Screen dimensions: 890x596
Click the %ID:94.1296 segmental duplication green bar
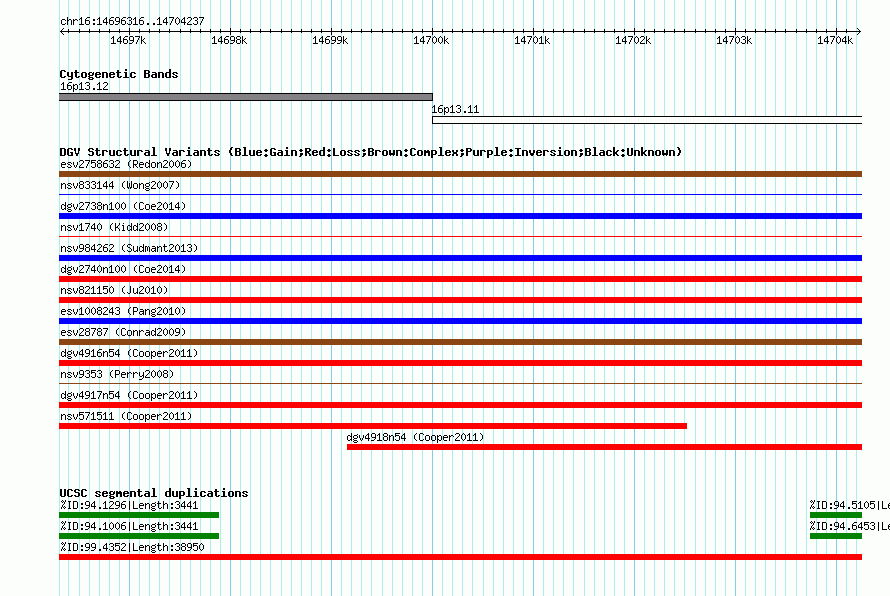pos(139,515)
